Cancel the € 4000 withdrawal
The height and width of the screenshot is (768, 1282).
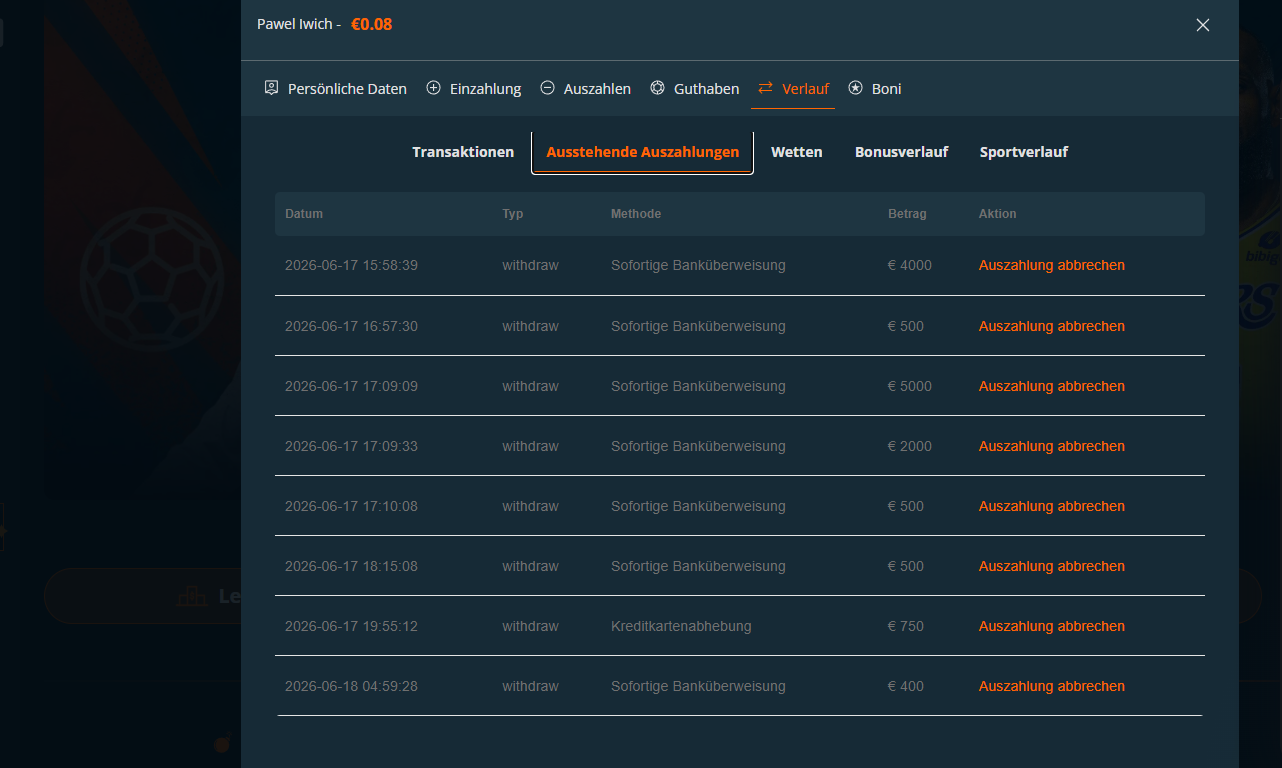click(x=1052, y=266)
